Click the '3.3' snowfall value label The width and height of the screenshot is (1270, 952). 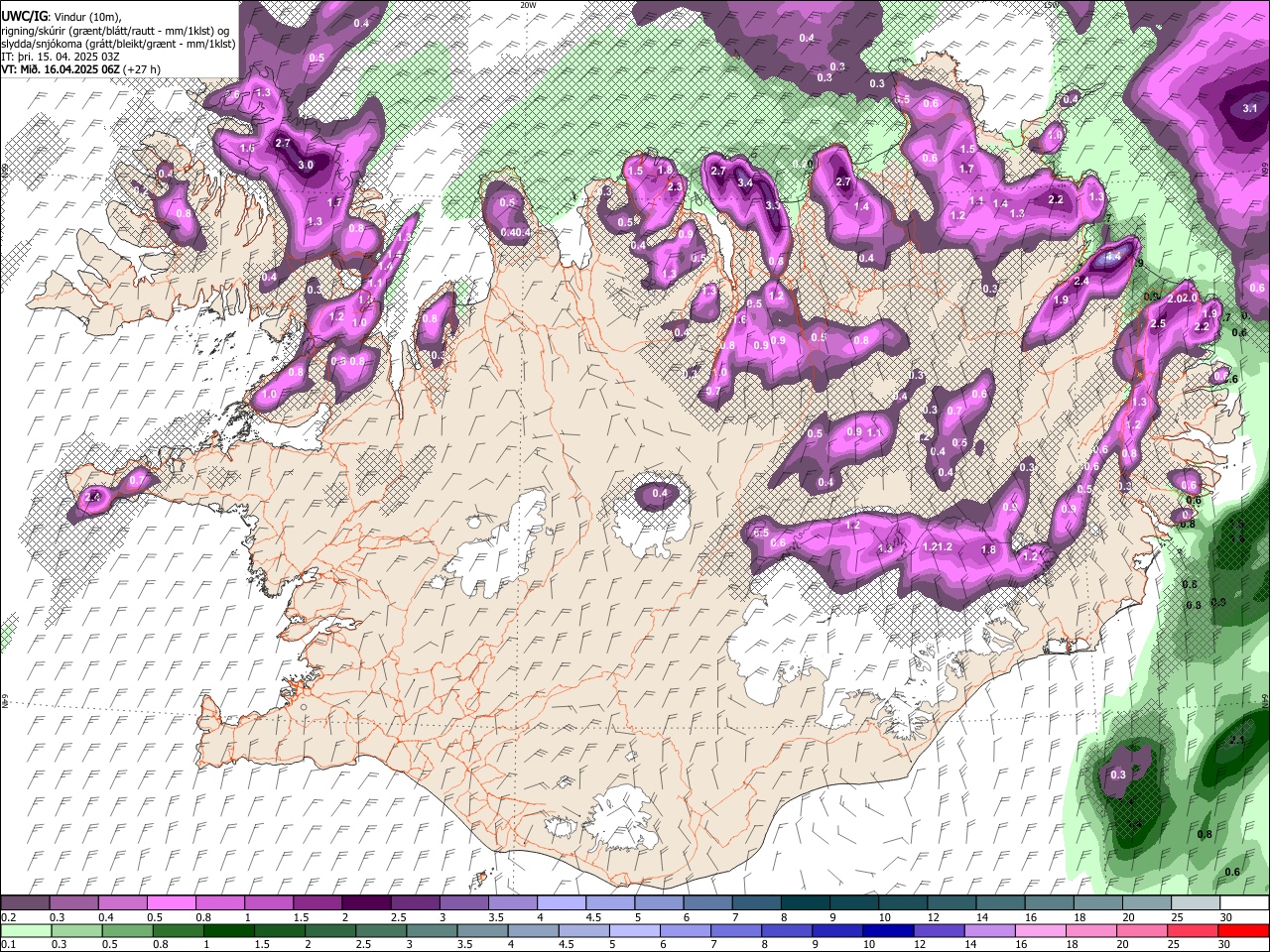tap(774, 206)
